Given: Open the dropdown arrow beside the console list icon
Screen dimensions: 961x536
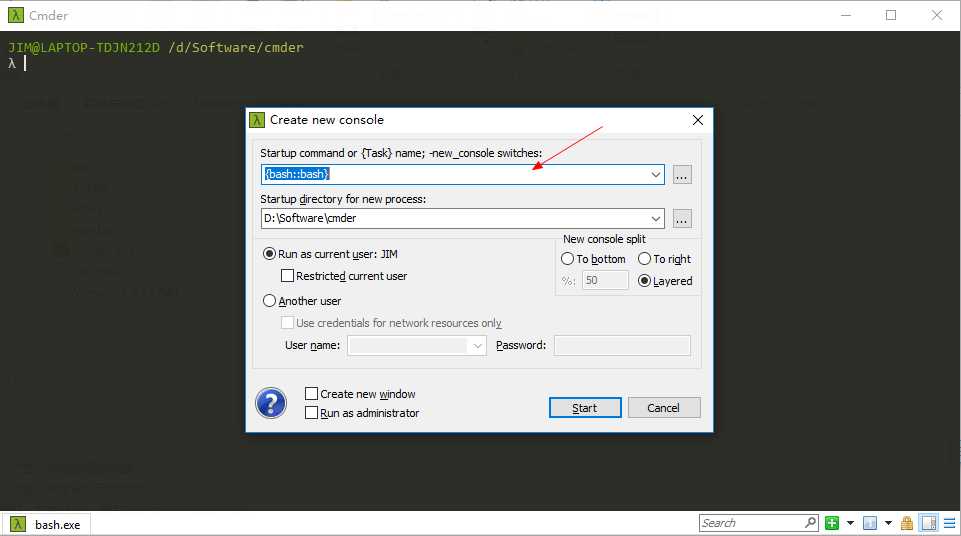Looking at the screenshot, I should pos(888,523).
